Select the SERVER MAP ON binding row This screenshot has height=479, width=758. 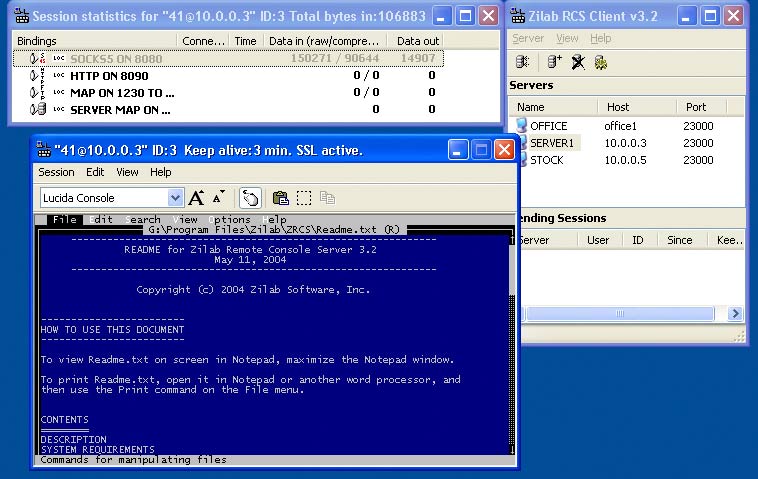[228, 110]
